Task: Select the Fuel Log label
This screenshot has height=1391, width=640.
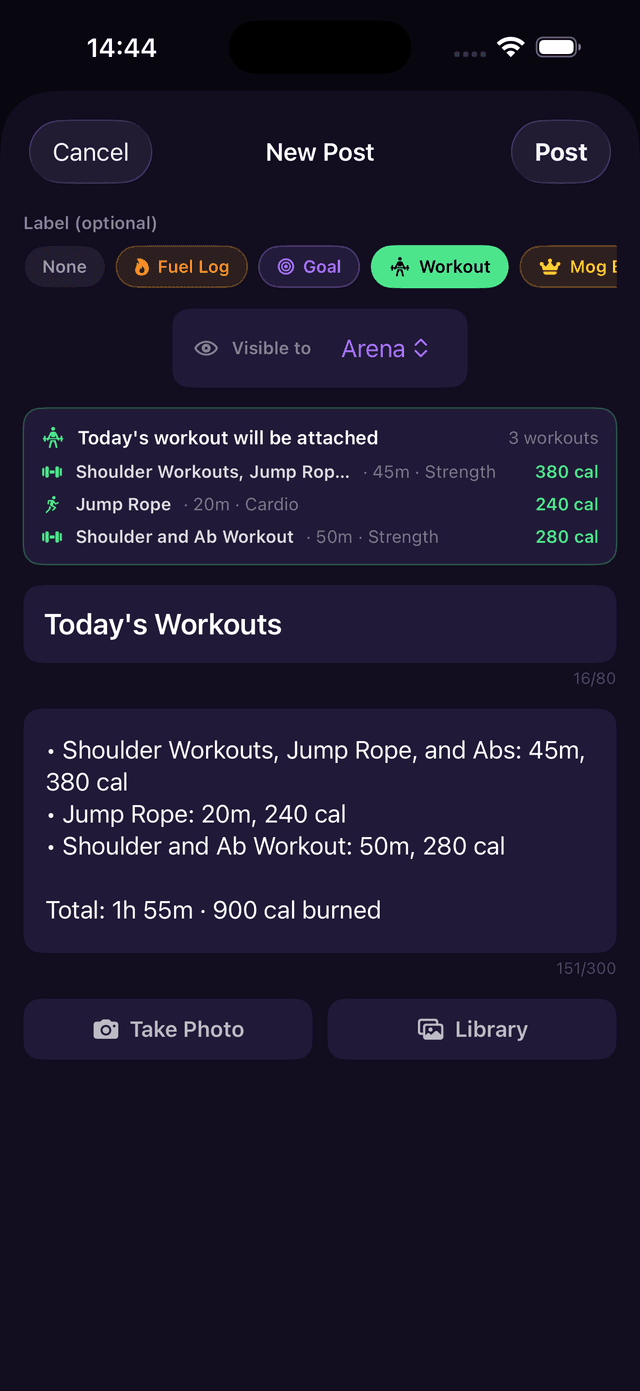Action: click(181, 267)
